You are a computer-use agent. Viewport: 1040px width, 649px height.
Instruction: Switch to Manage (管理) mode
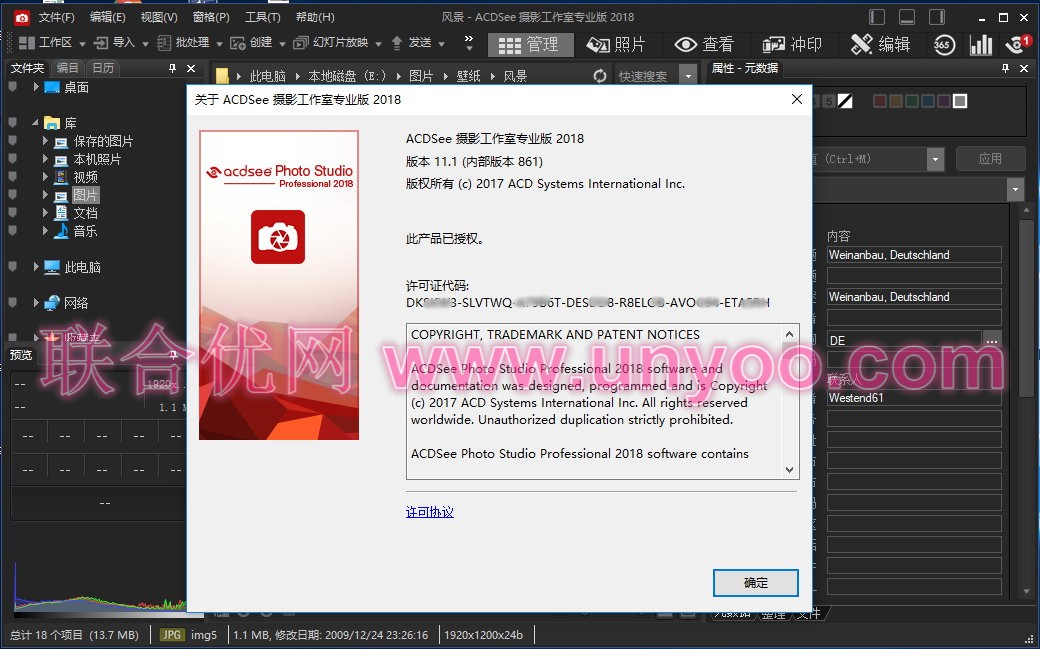click(529, 44)
